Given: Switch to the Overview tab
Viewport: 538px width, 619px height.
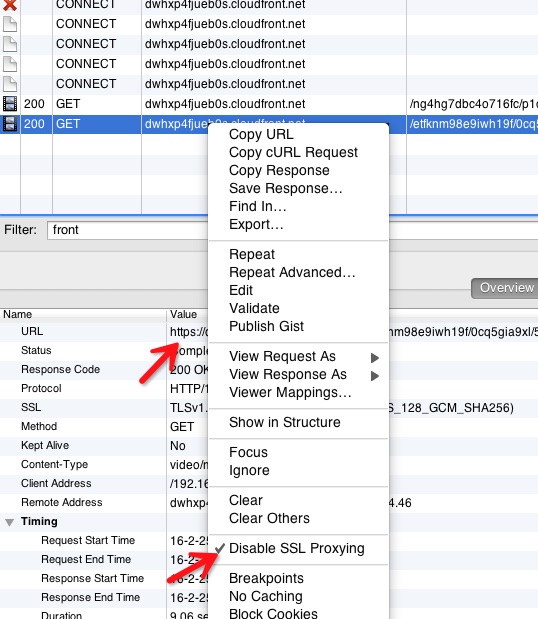Looking at the screenshot, I should (x=505, y=288).
